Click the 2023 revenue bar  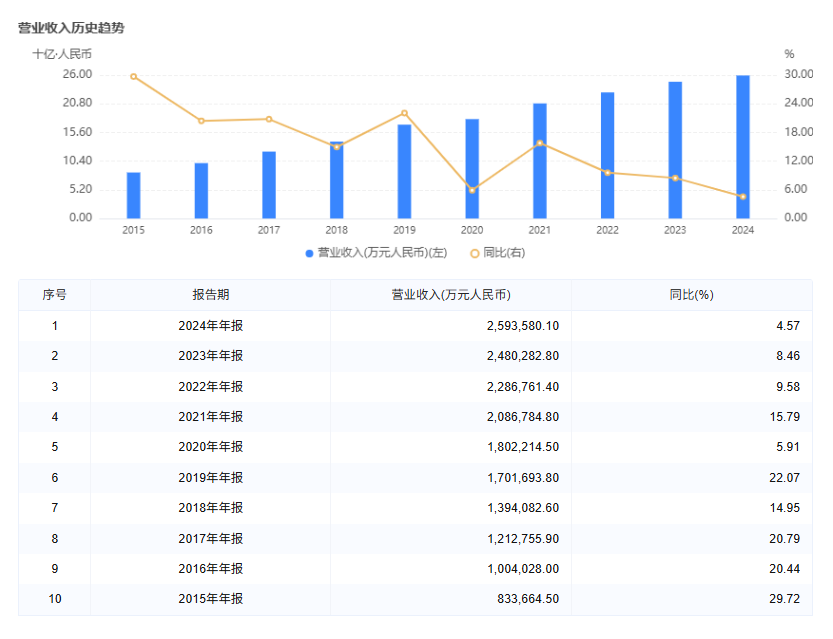coord(675,150)
